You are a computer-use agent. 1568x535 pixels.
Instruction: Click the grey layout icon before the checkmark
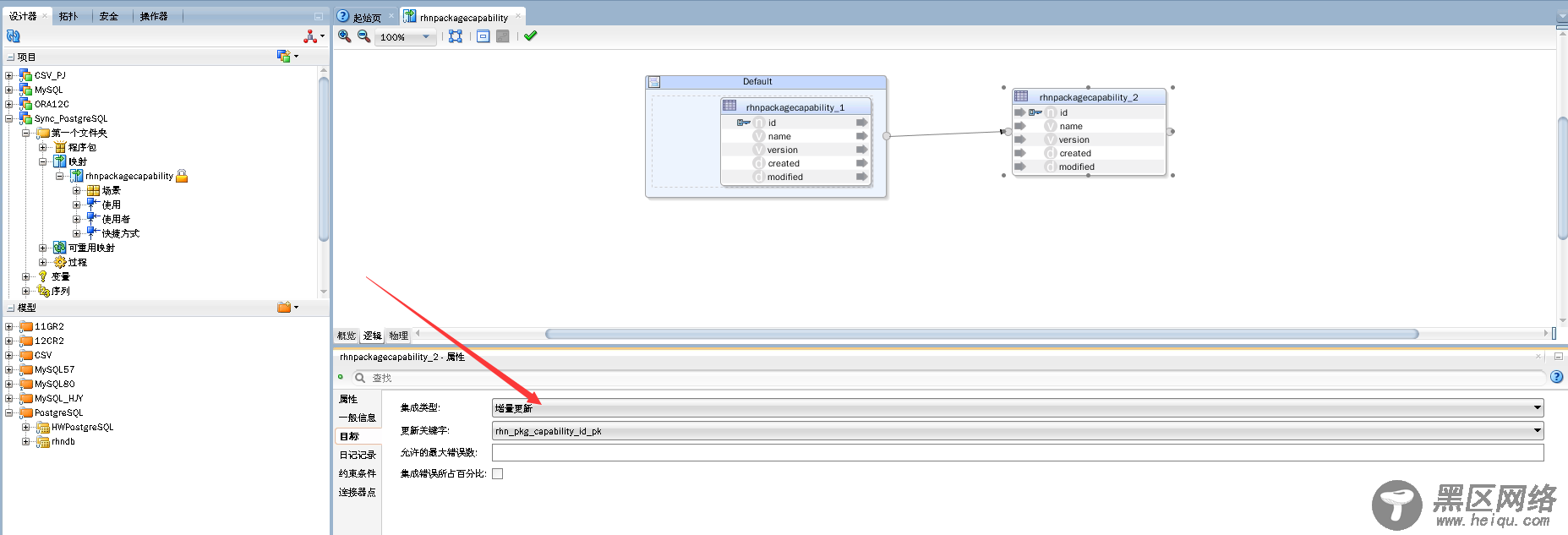[503, 36]
